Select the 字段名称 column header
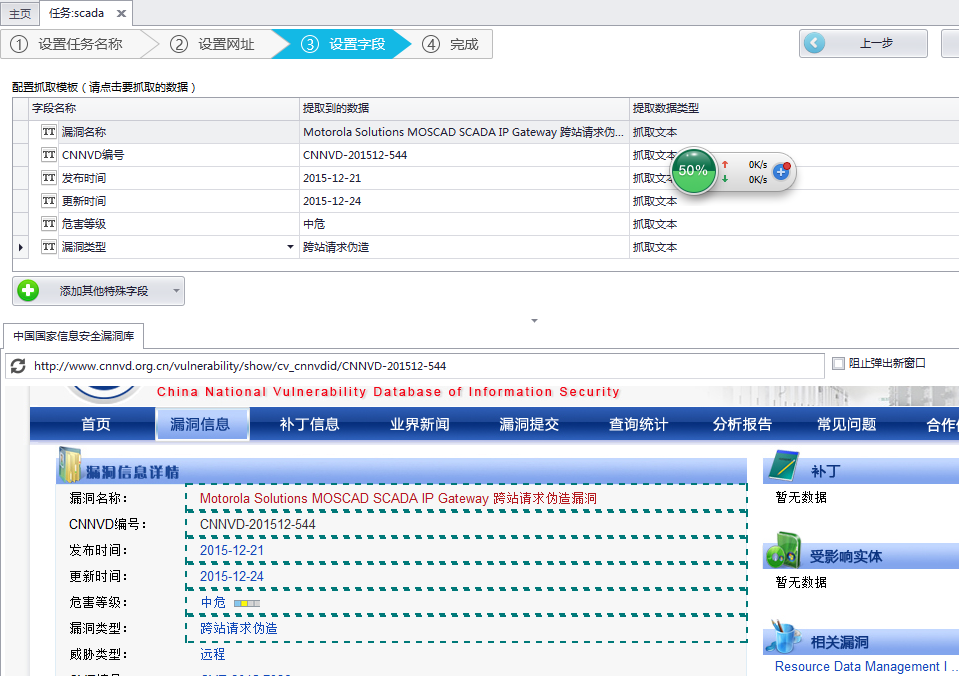This screenshot has height=676, width=959. pyautogui.click(x=165, y=108)
